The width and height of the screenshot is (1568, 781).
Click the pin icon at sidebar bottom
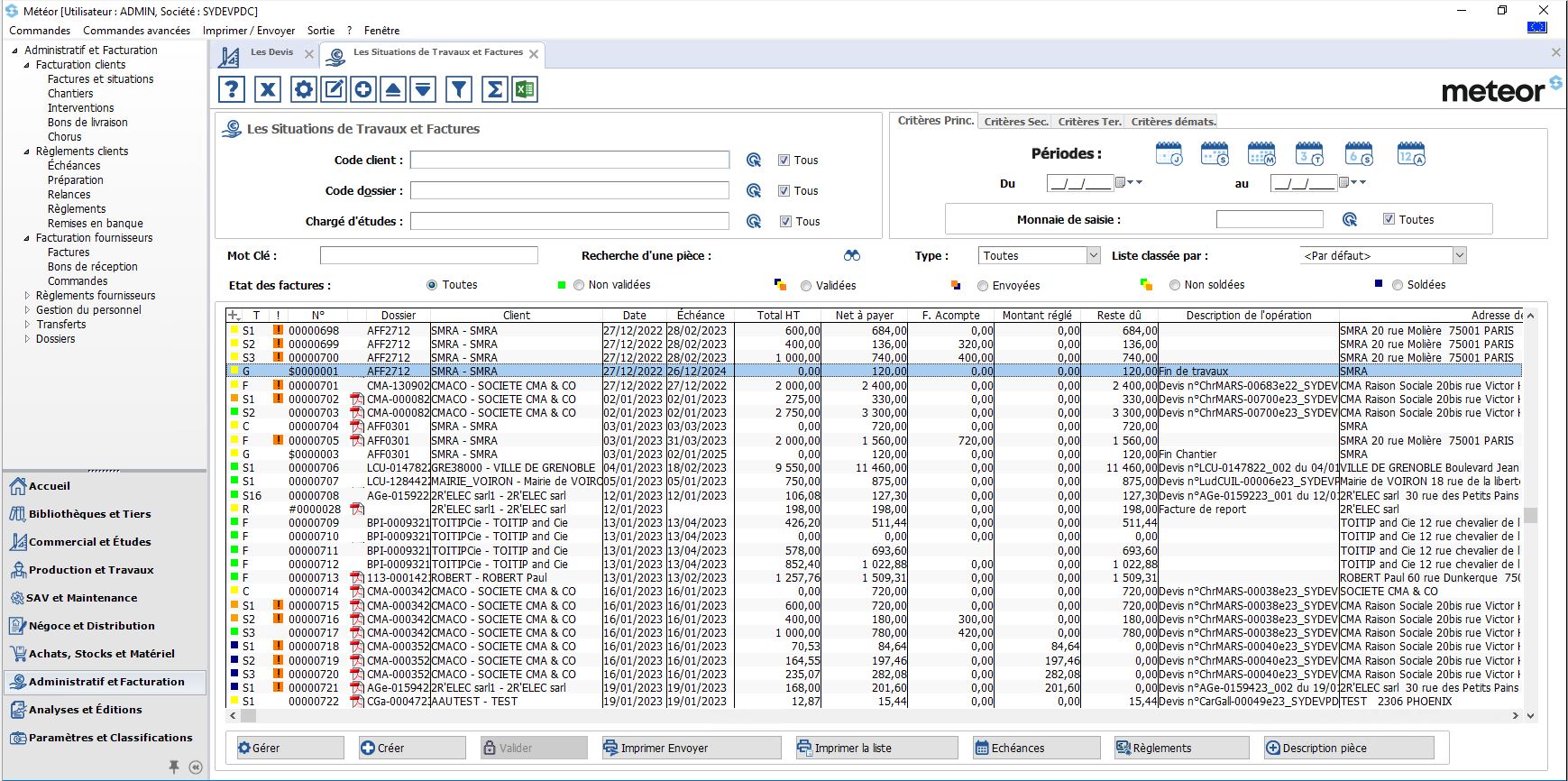[x=173, y=767]
